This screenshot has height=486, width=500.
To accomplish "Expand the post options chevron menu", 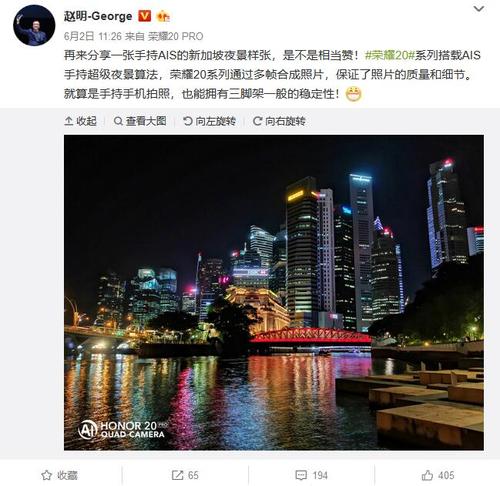I will point(479,9).
